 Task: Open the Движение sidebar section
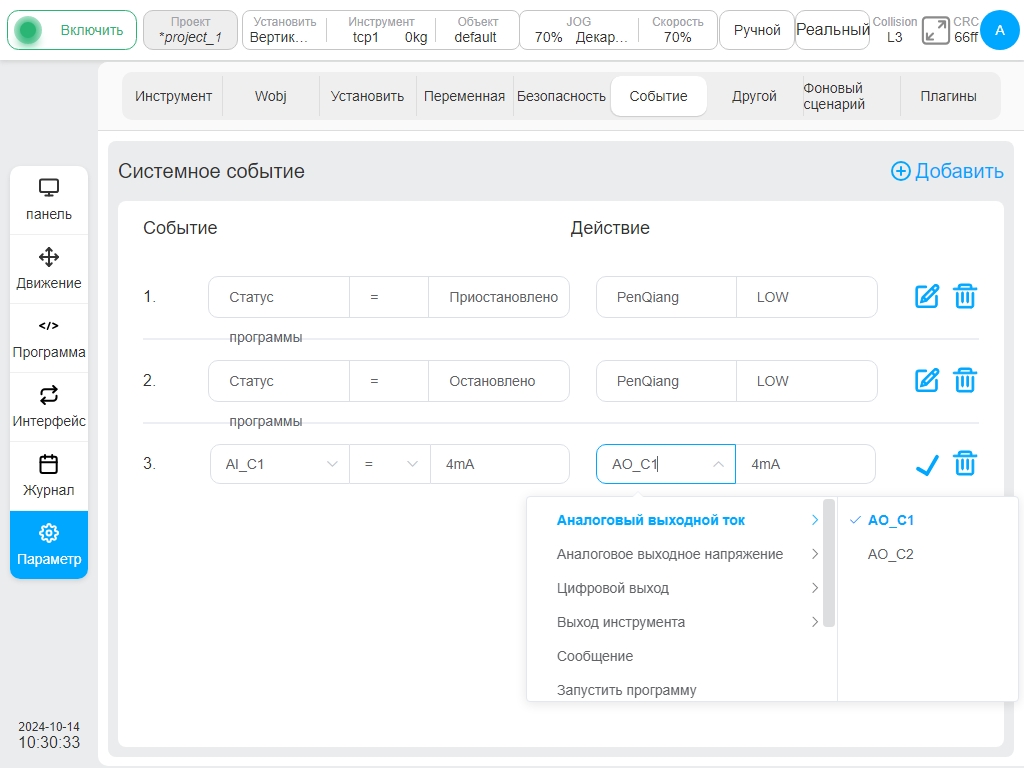pyautogui.click(x=49, y=269)
